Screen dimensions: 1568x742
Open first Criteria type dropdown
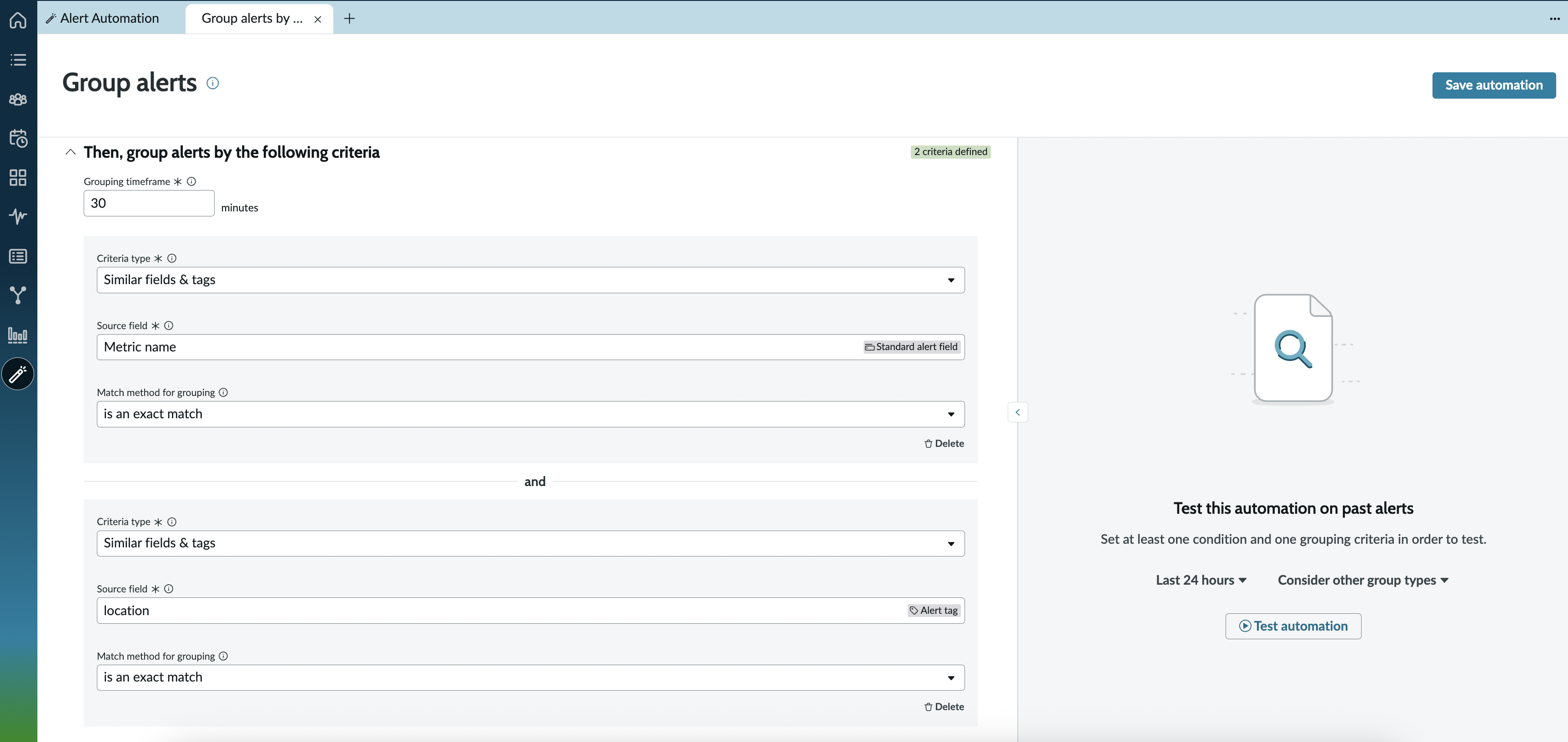point(531,280)
